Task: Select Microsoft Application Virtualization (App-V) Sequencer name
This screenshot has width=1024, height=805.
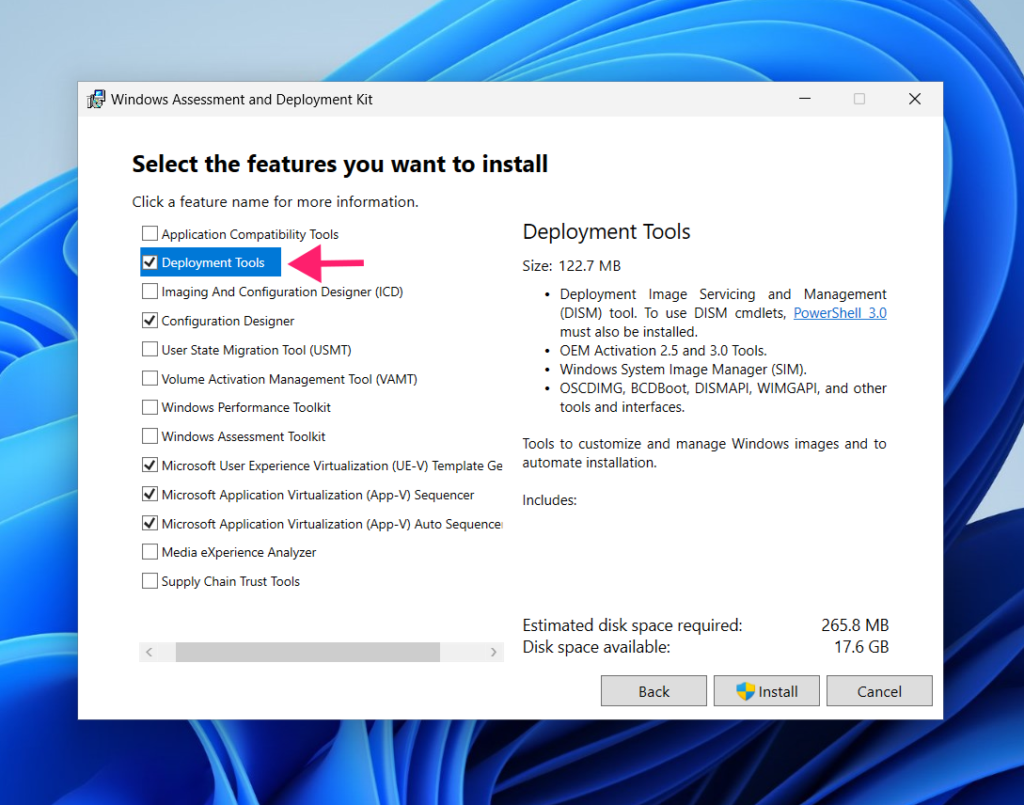Action: point(318,495)
